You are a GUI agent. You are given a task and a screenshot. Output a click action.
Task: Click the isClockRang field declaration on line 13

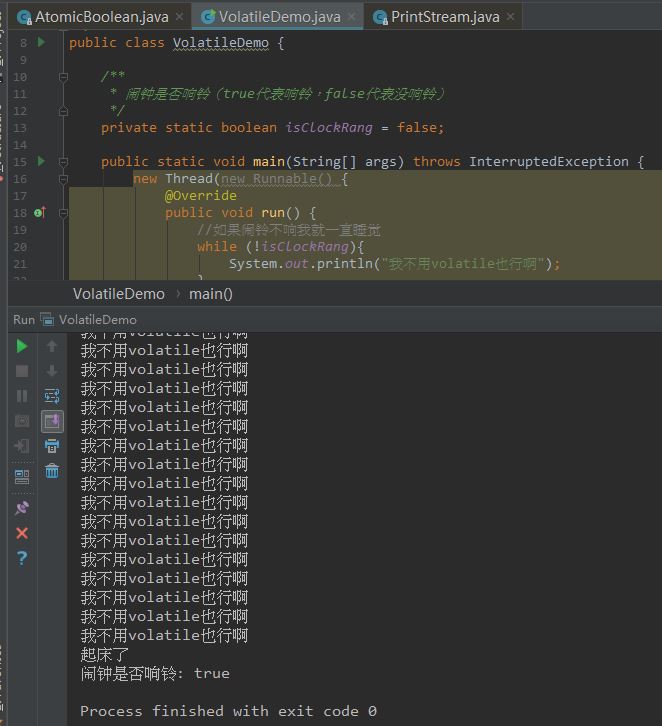pos(329,127)
